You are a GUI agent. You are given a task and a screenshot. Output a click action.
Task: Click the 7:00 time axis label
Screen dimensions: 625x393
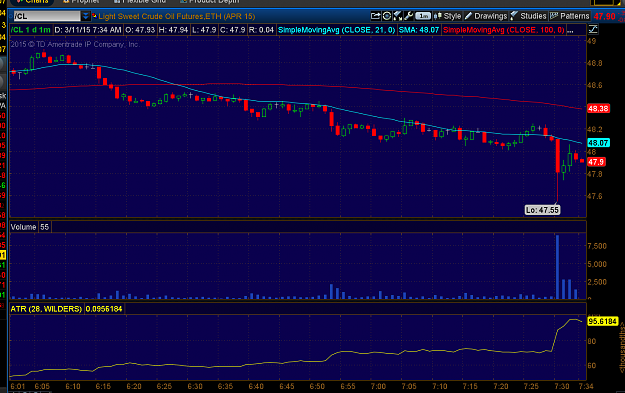tap(378, 386)
